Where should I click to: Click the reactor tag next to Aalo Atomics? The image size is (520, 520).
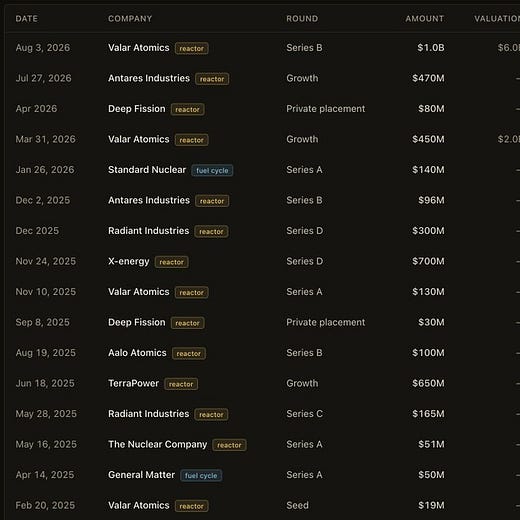pos(189,353)
